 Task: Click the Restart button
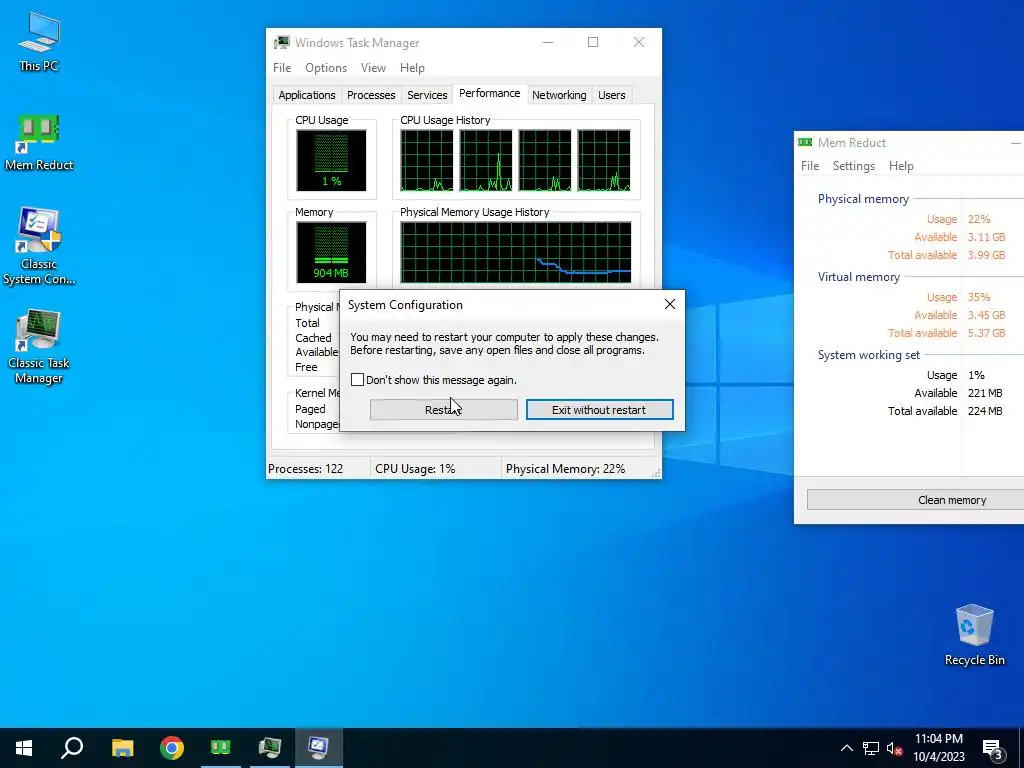pos(443,409)
